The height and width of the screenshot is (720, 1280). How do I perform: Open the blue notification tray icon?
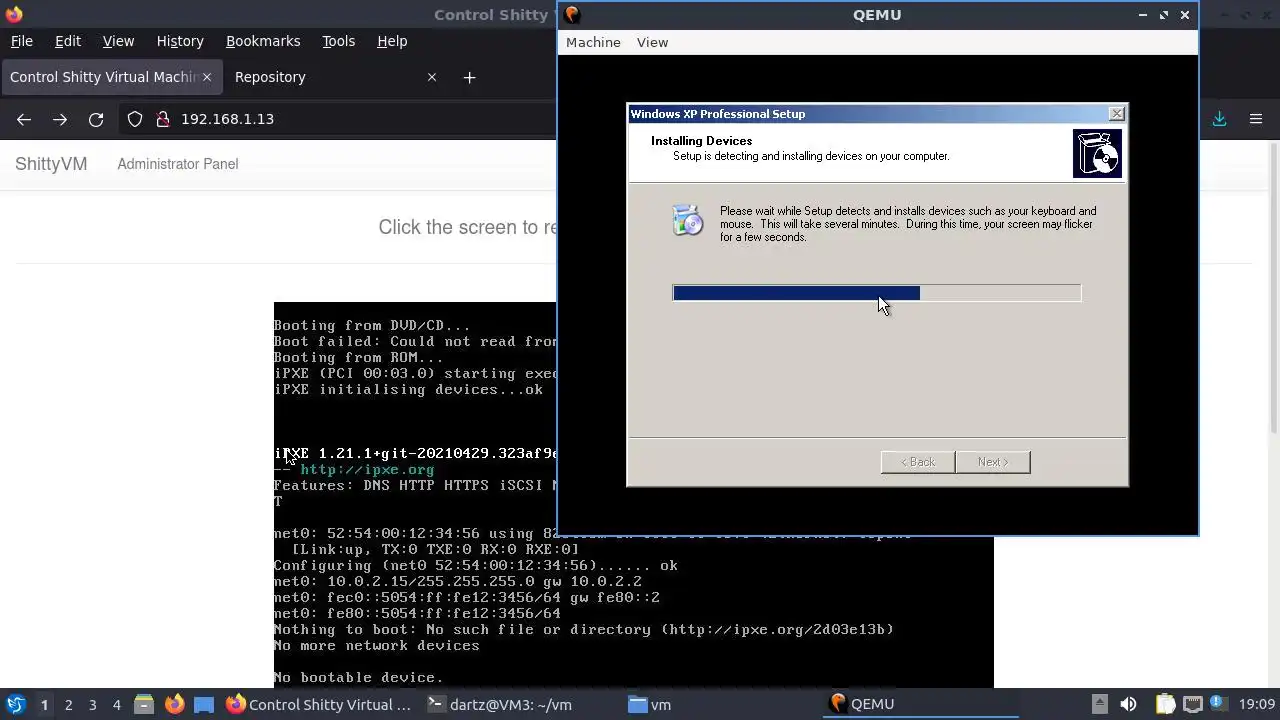pyautogui.click(x=1217, y=704)
